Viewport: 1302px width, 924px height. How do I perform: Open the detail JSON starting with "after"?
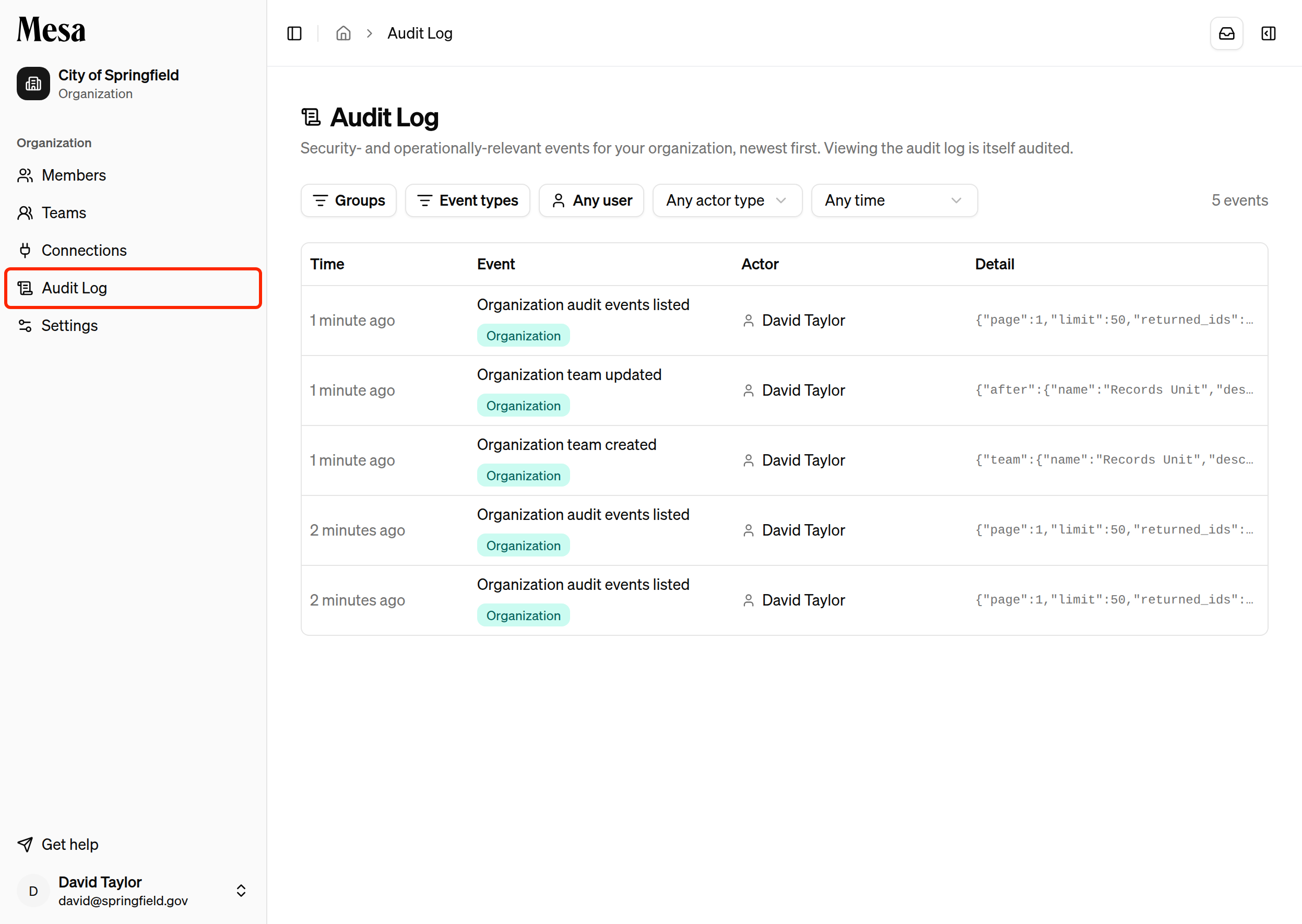(x=1114, y=390)
